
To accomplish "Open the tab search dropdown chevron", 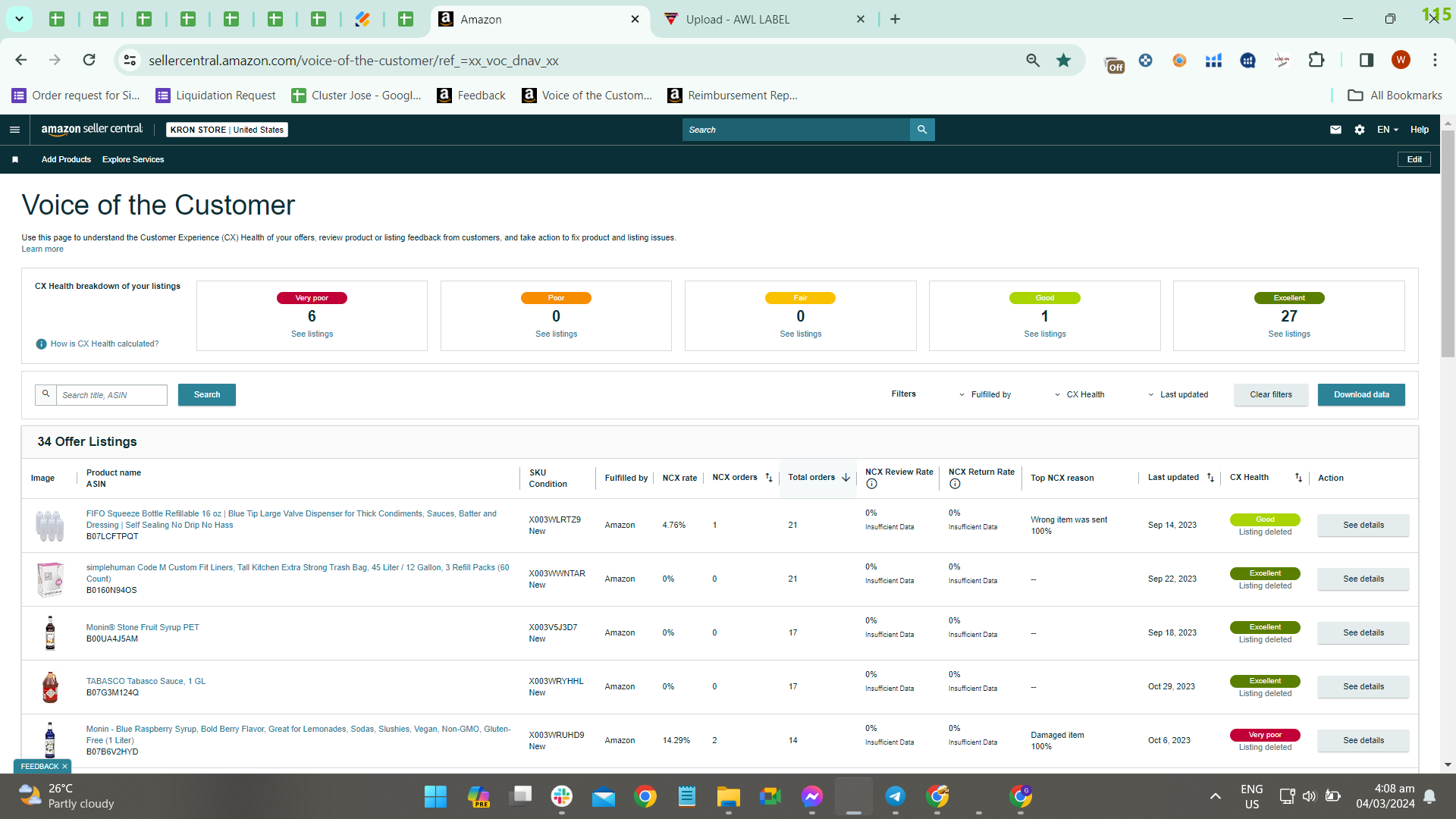I will coord(19,19).
